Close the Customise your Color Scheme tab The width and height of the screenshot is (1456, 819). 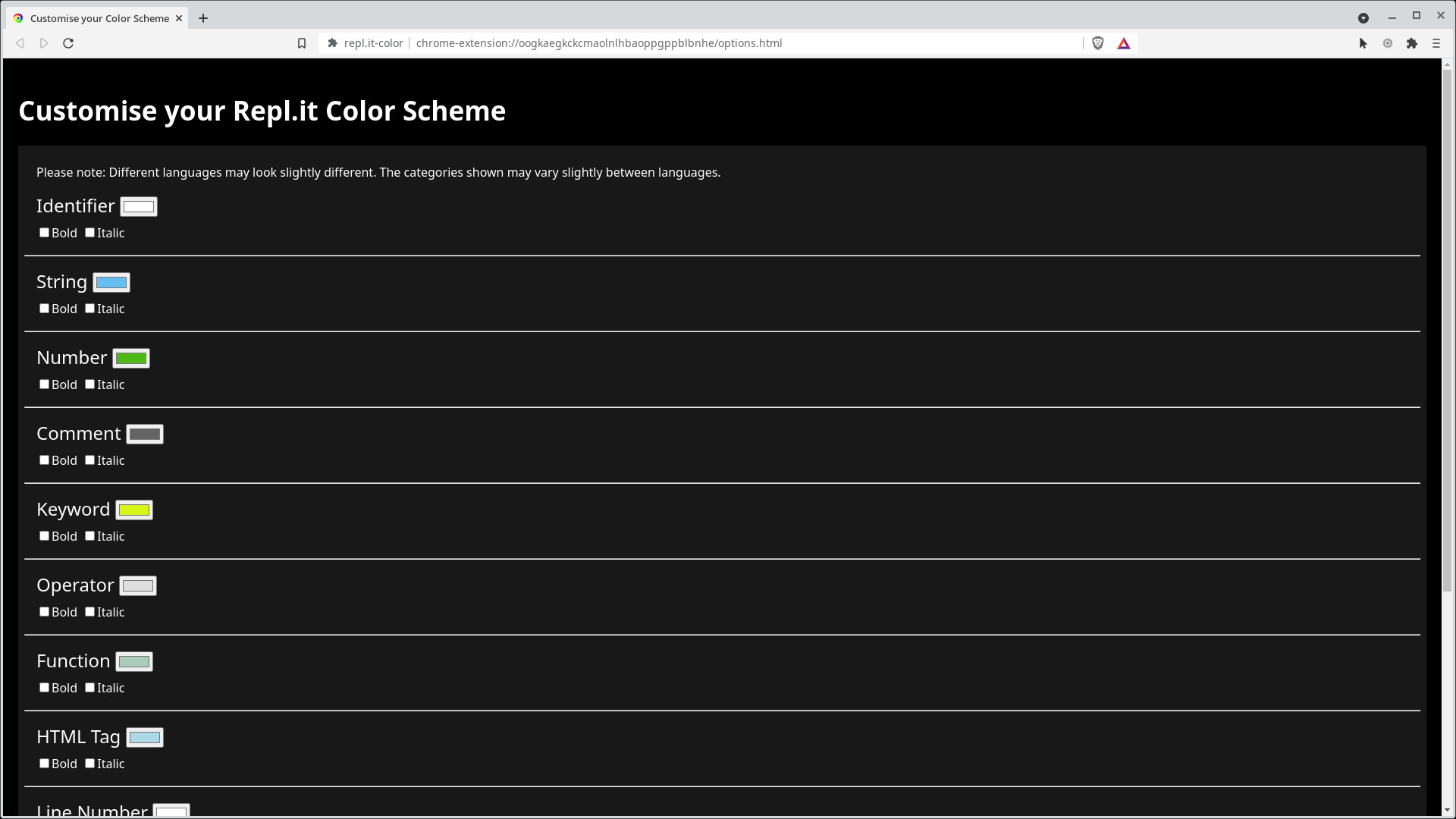pyautogui.click(x=179, y=18)
